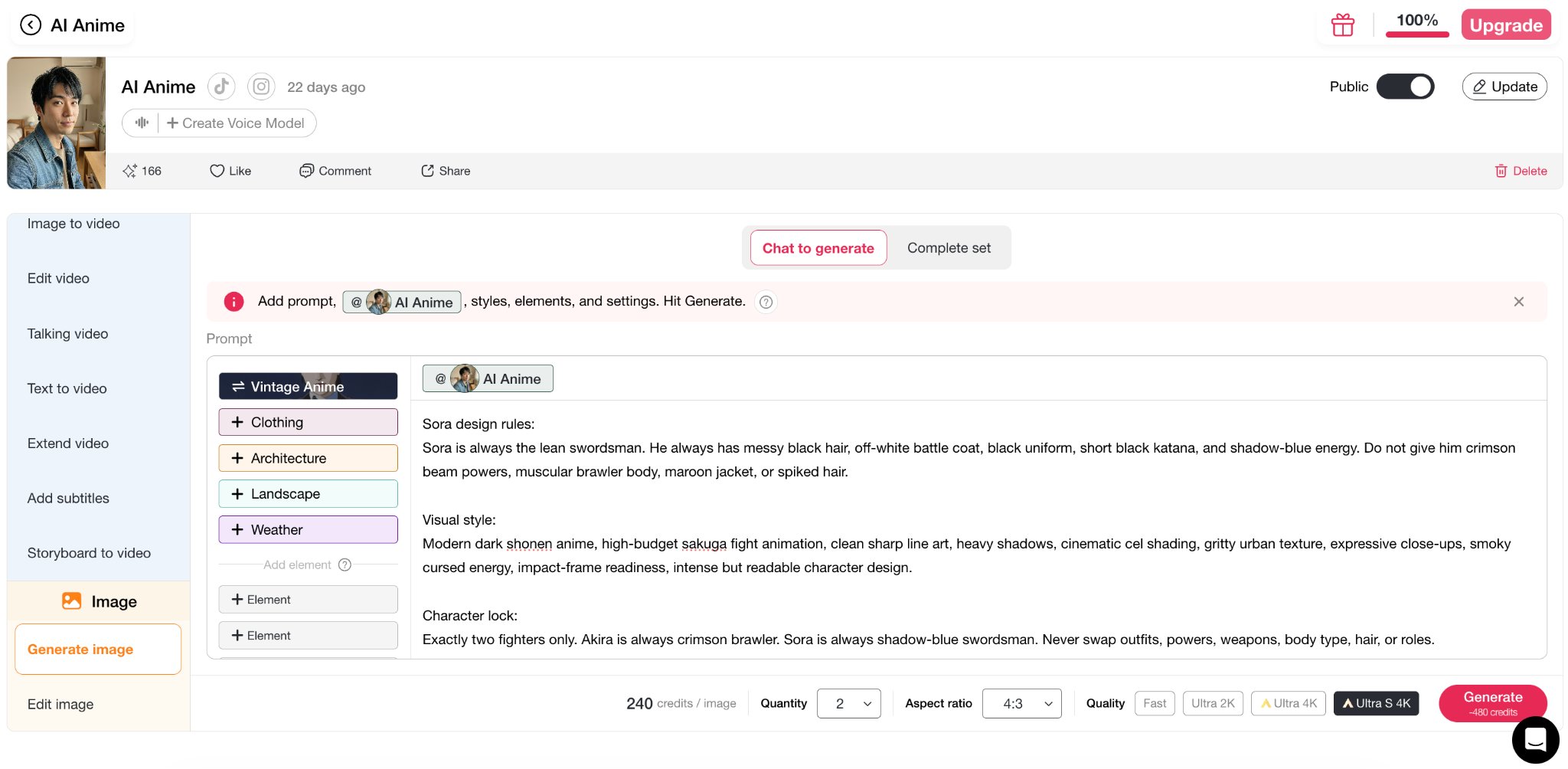
Task: Click the Generate button
Action: pos(1492,703)
